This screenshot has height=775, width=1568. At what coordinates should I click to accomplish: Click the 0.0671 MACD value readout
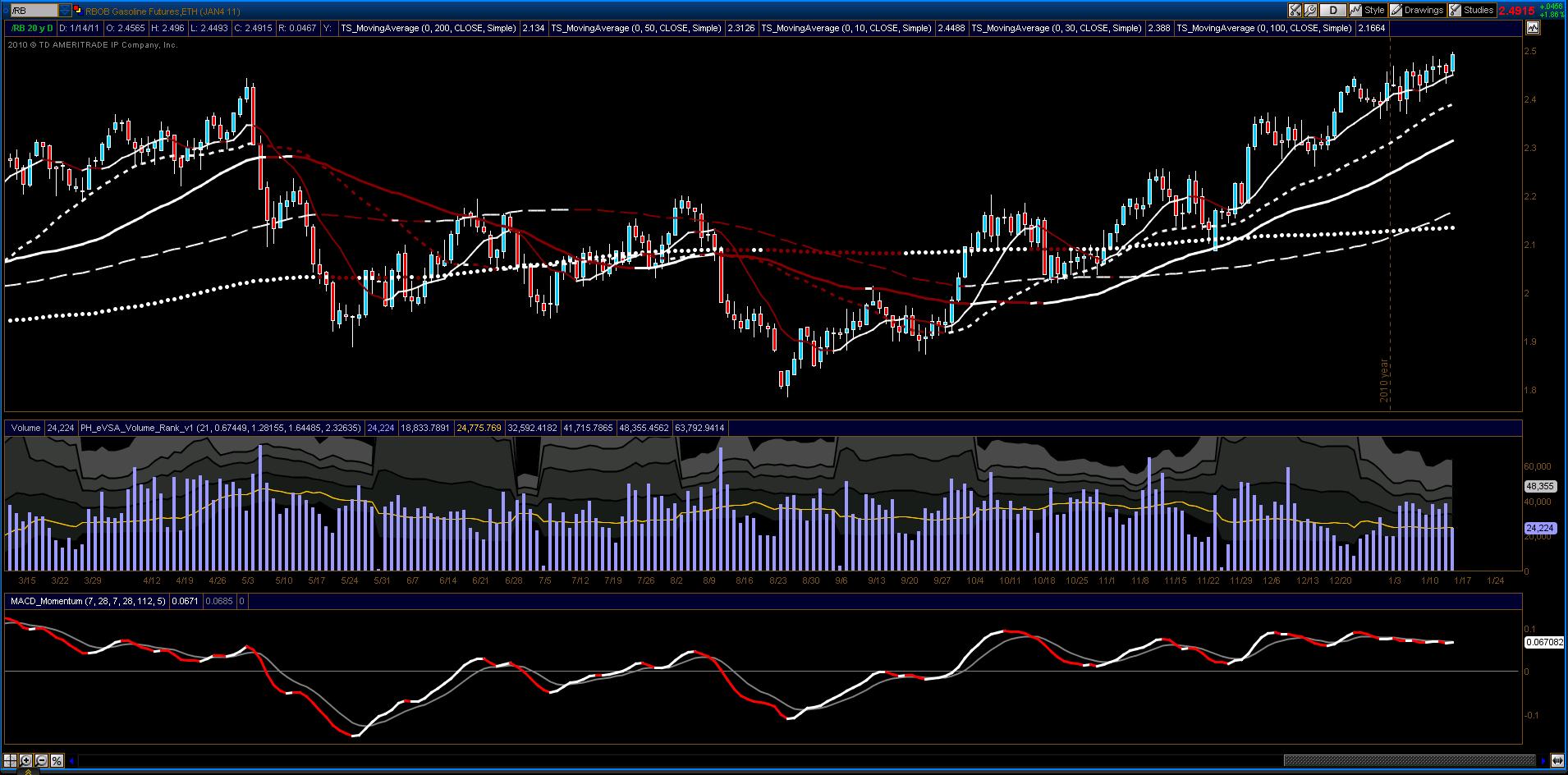185,601
